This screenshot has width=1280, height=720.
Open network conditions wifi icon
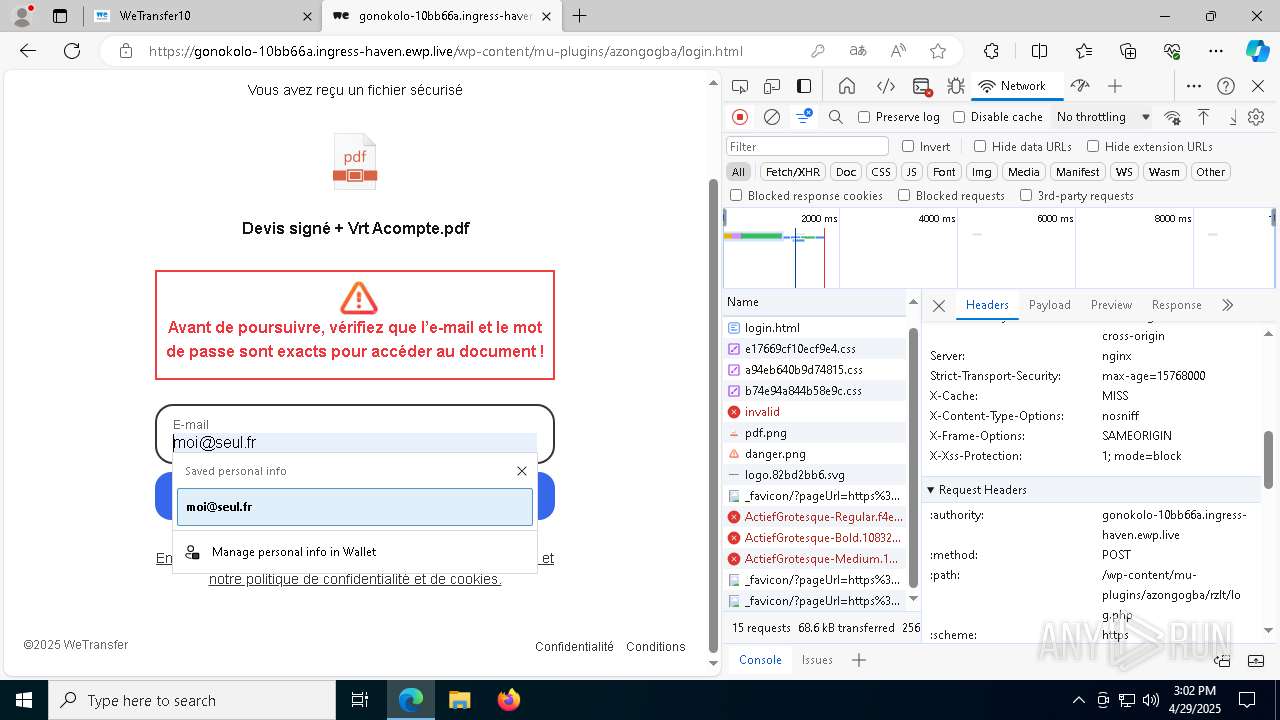[x=1173, y=117]
